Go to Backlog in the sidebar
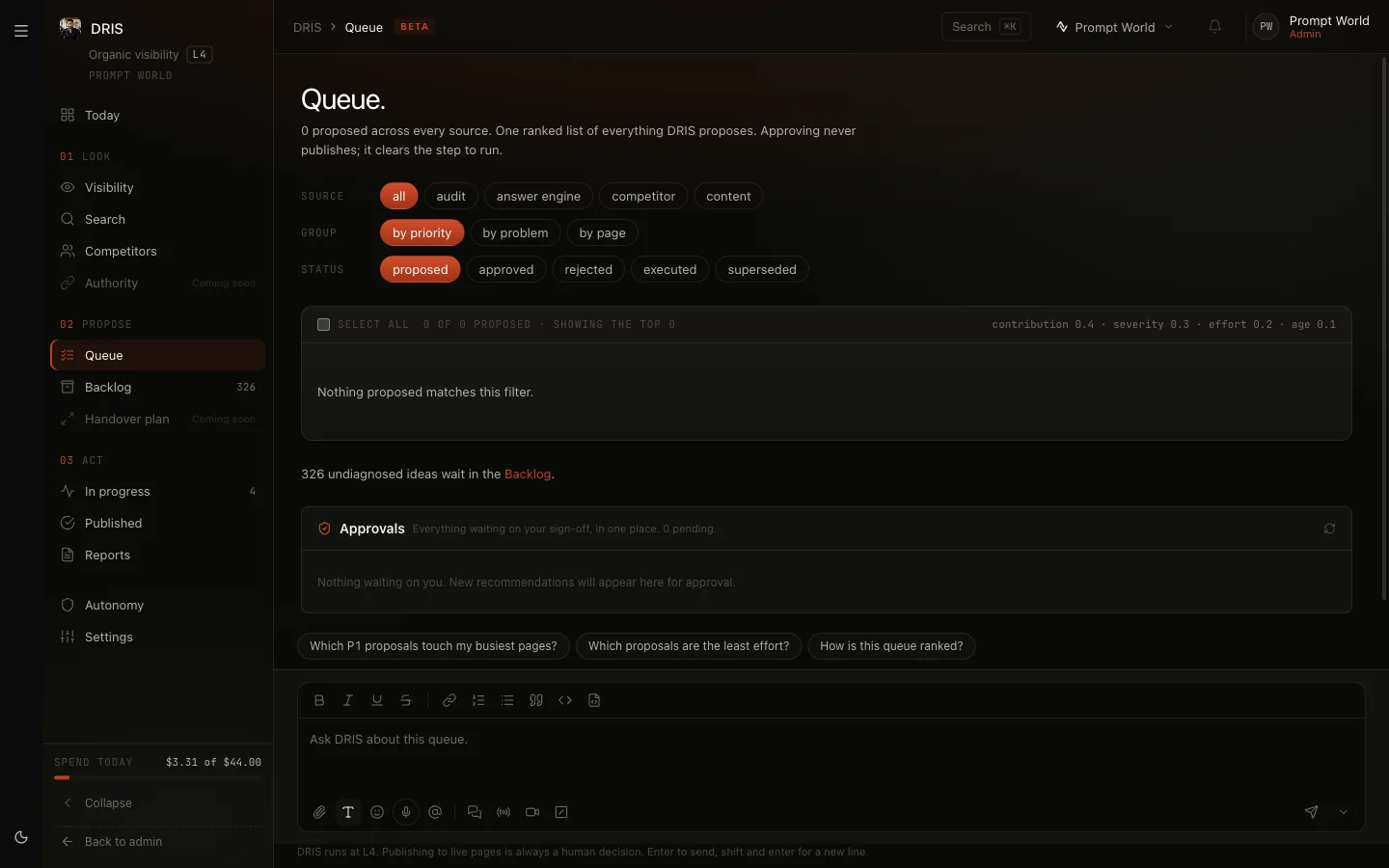The height and width of the screenshot is (868, 1389). [157, 388]
